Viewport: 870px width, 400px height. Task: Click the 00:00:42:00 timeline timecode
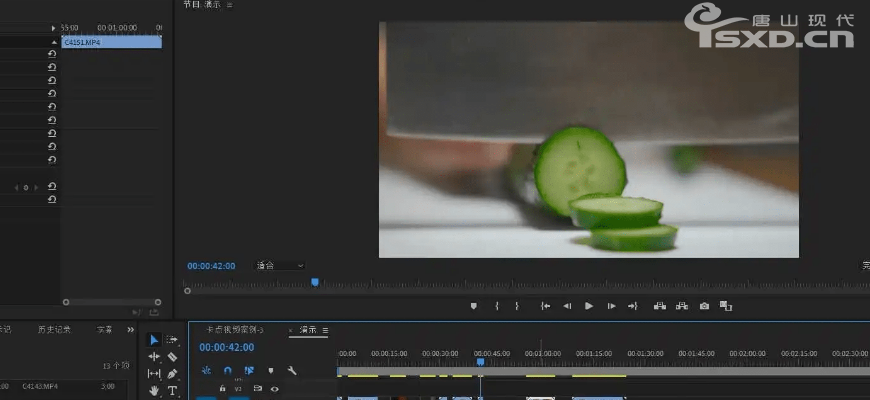226,348
